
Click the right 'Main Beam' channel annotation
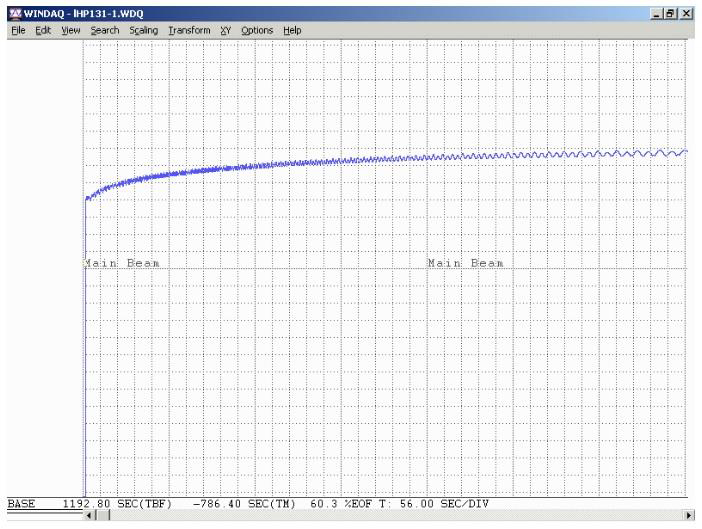click(465, 263)
